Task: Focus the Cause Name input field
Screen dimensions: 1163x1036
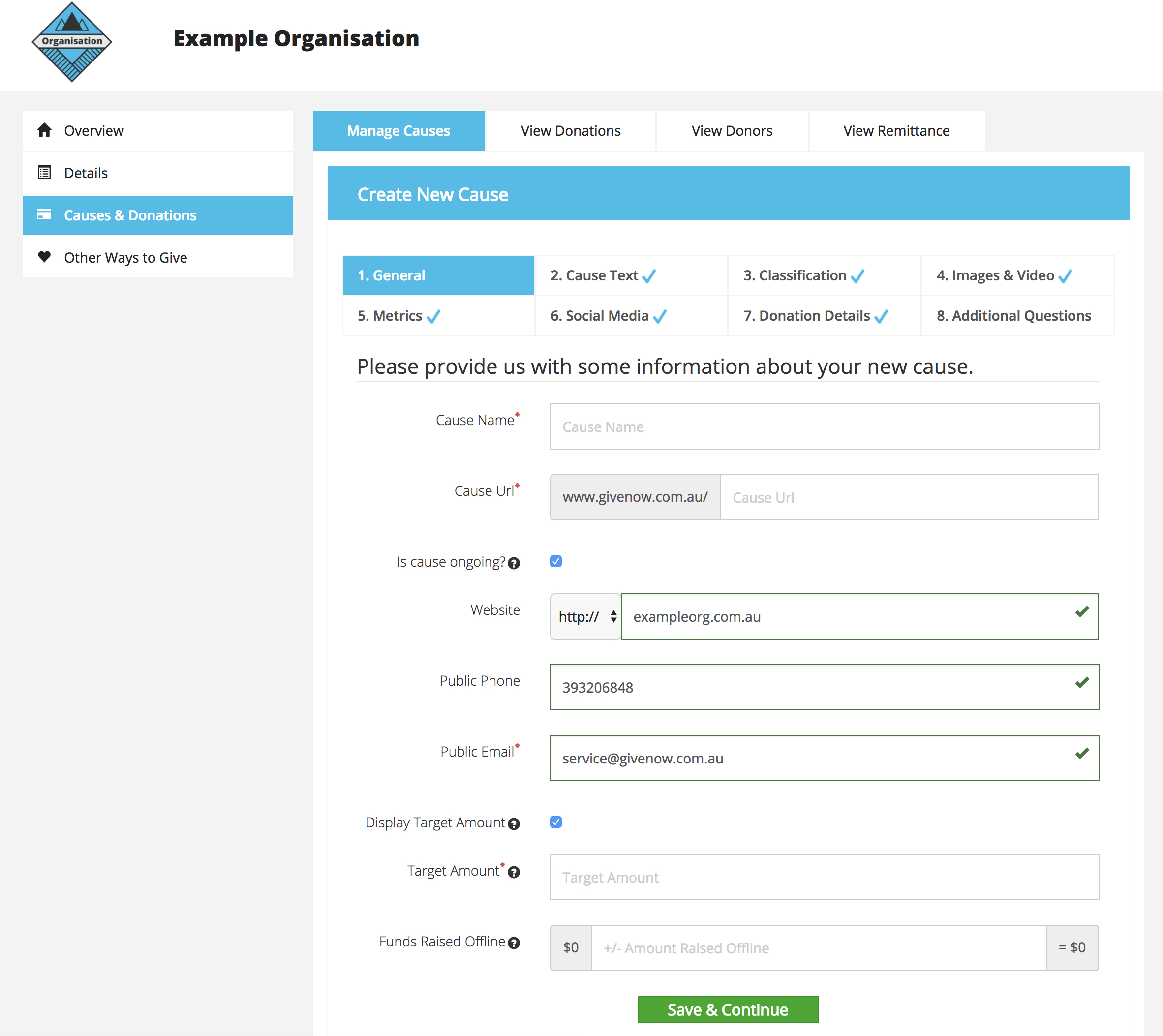Action: [825, 427]
